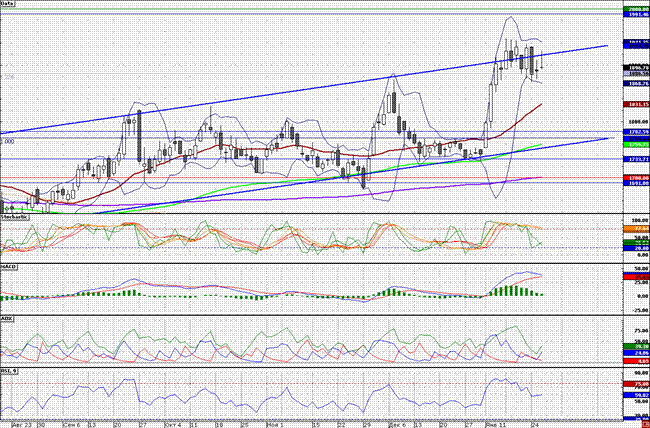Select the green 2000 price tag at top
Viewport: 650px width, 428px height.
pos(636,9)
